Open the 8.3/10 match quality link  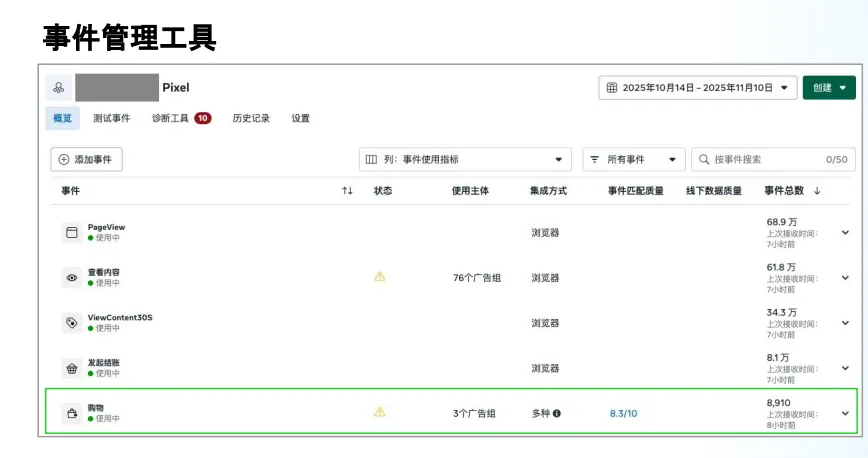(x=623, y=413)
